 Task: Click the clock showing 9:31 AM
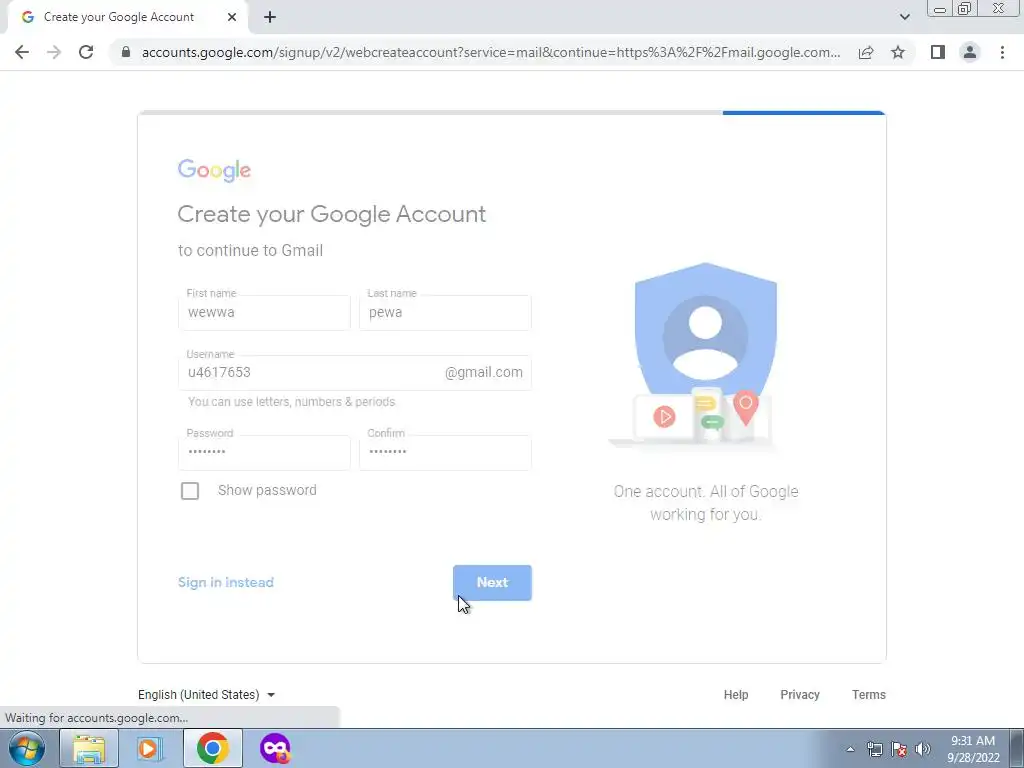coord(973,748)
